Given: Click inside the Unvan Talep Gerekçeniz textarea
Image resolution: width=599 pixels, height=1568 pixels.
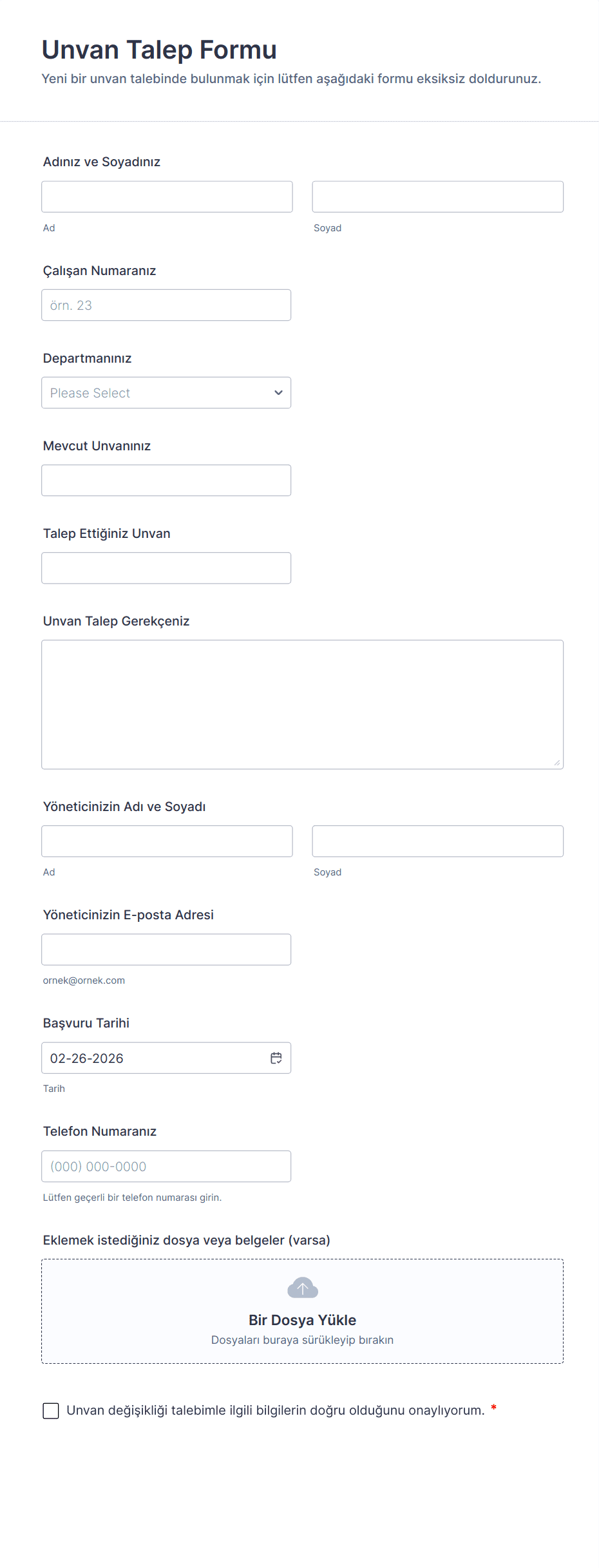Looking at the screenshot, I should point(302,704).
